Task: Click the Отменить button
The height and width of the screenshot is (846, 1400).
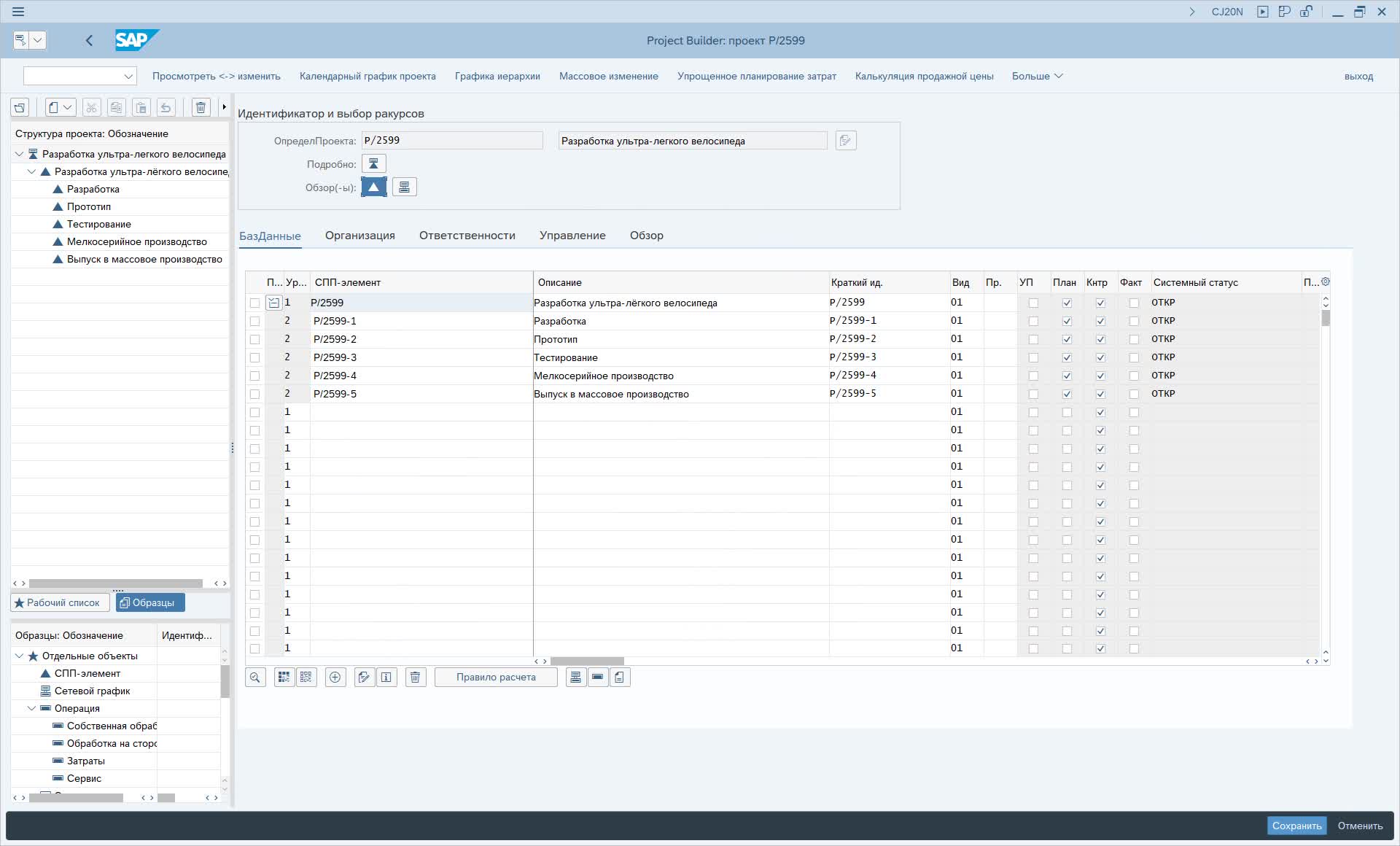Action: point(1360,826)
